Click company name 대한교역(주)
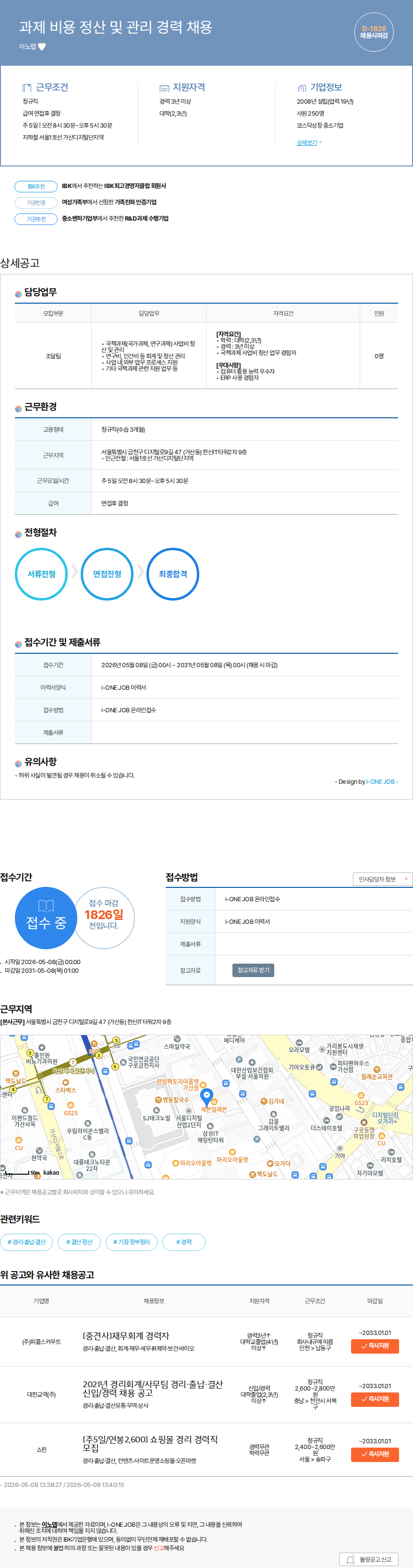 point(41,1394)
